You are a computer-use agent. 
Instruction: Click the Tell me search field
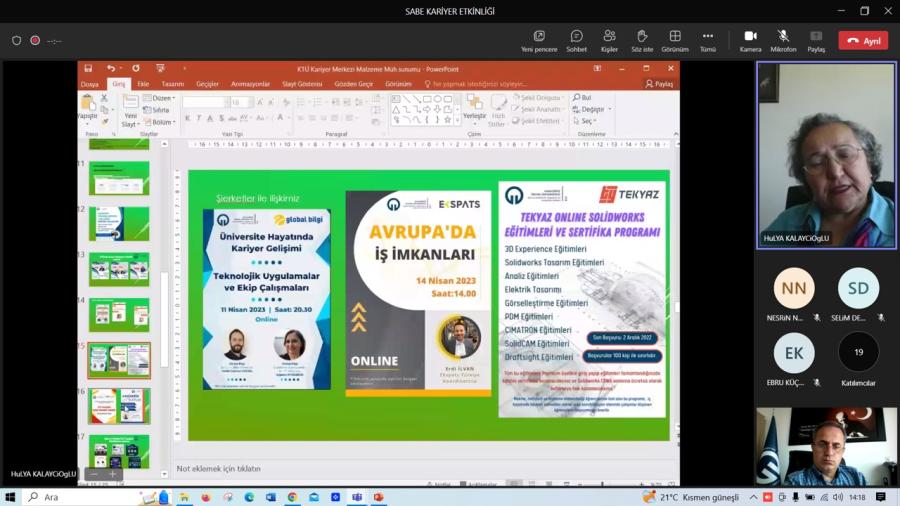(x=475, y=84)
